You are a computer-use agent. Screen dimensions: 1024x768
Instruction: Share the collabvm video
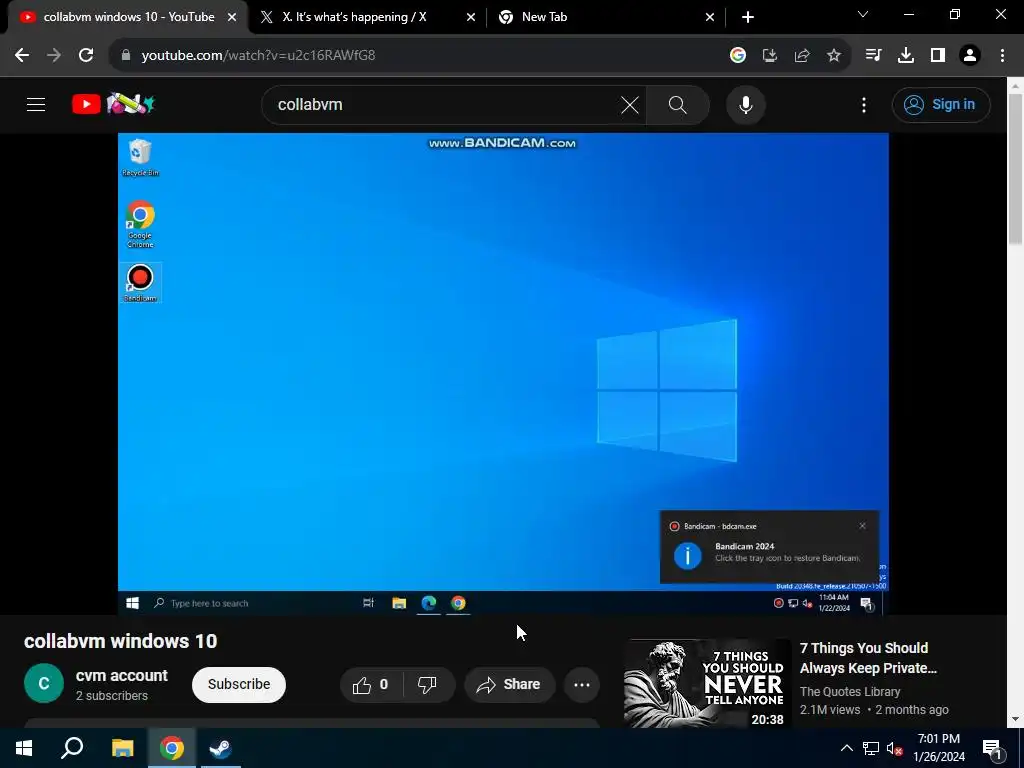pos(509,684)
